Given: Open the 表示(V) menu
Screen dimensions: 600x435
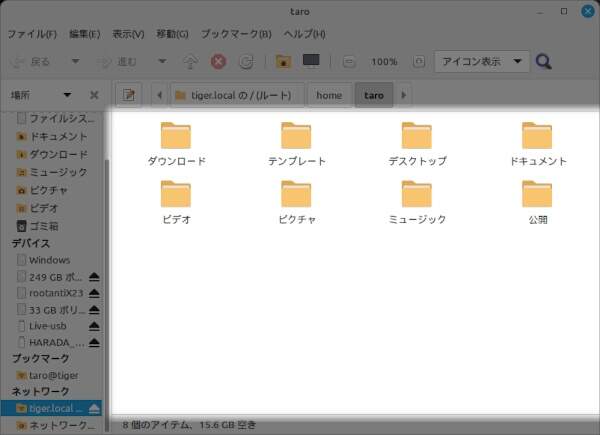Looking at the screenshot, I should pos(128,34).
